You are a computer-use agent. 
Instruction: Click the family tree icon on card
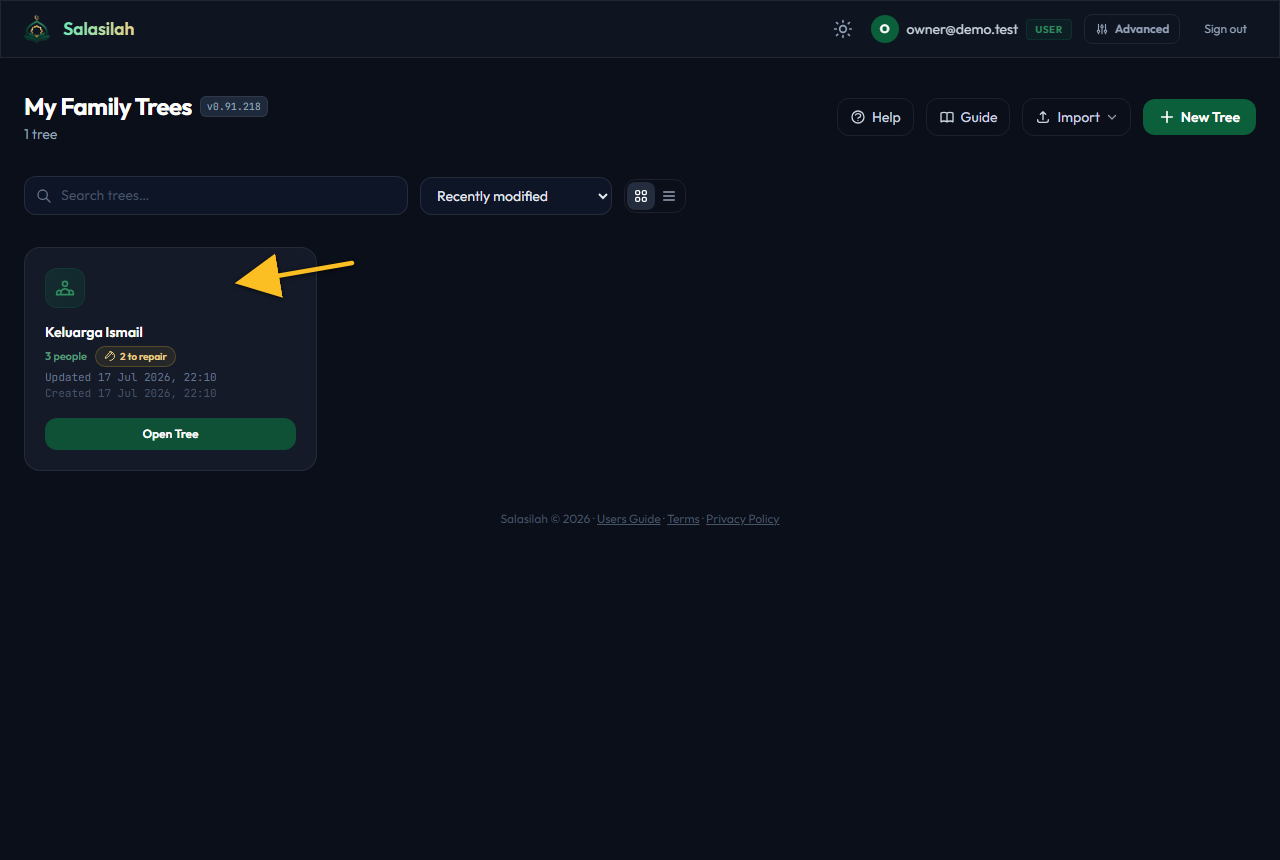click(65, 288)
